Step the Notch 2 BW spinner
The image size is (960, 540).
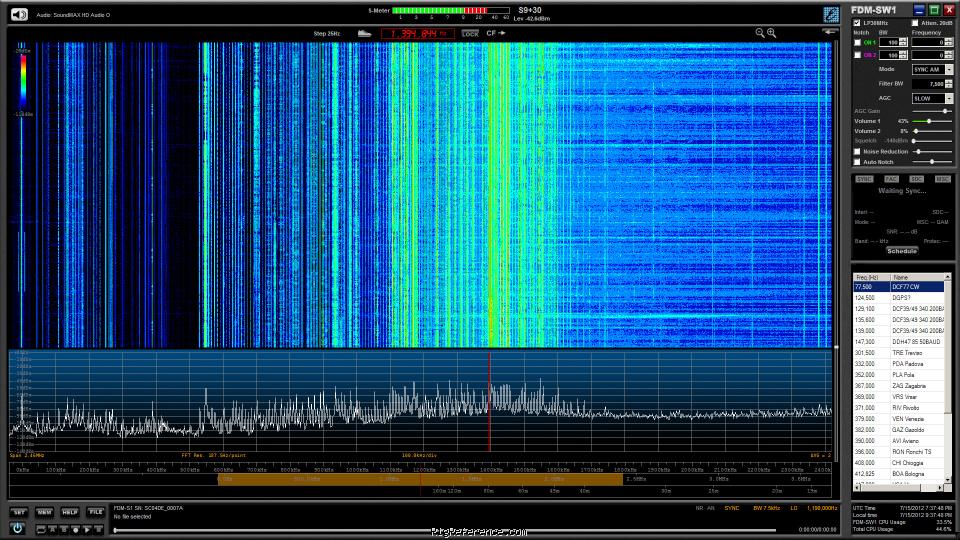pyautogui.click(x=902, y=55)
